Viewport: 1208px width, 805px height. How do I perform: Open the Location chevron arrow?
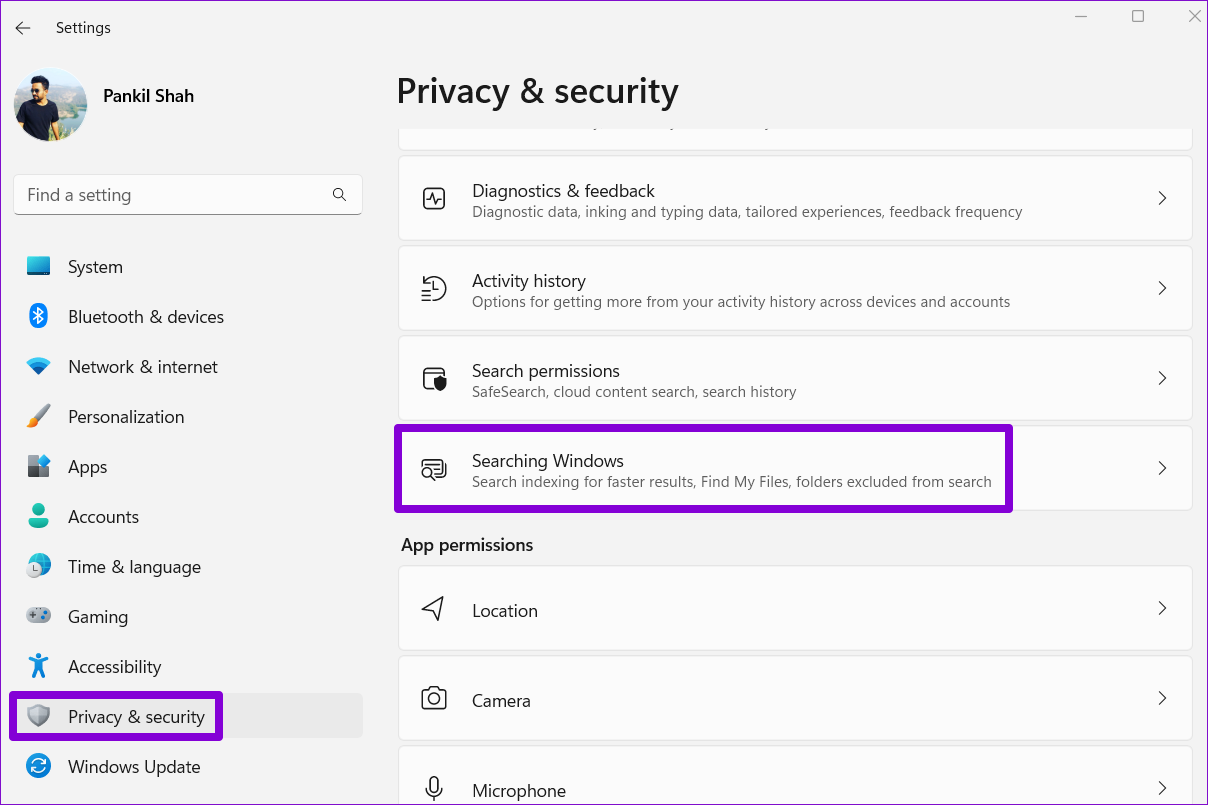pos(1162,608)
